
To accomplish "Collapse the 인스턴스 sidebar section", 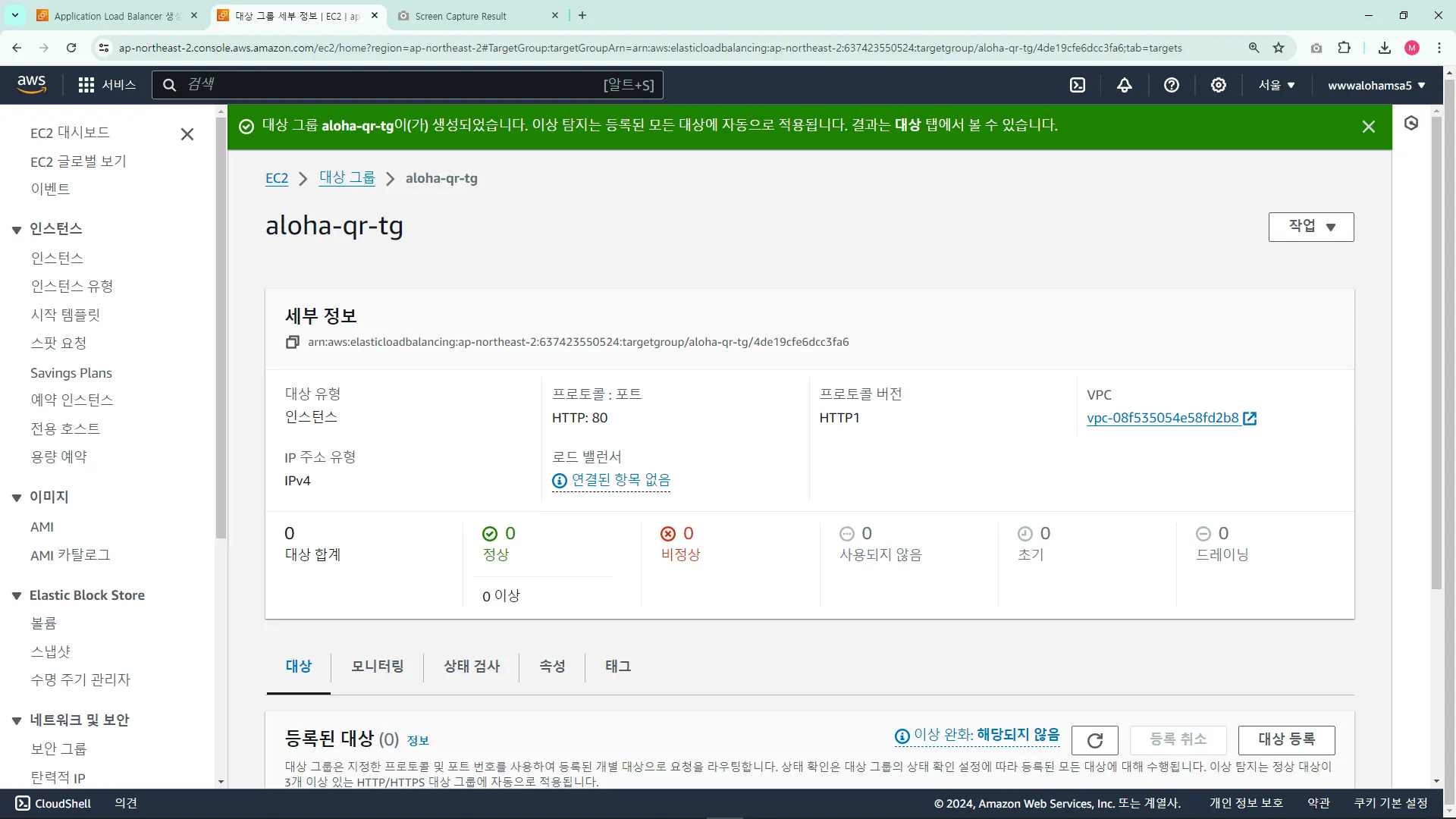I will 17,230.
